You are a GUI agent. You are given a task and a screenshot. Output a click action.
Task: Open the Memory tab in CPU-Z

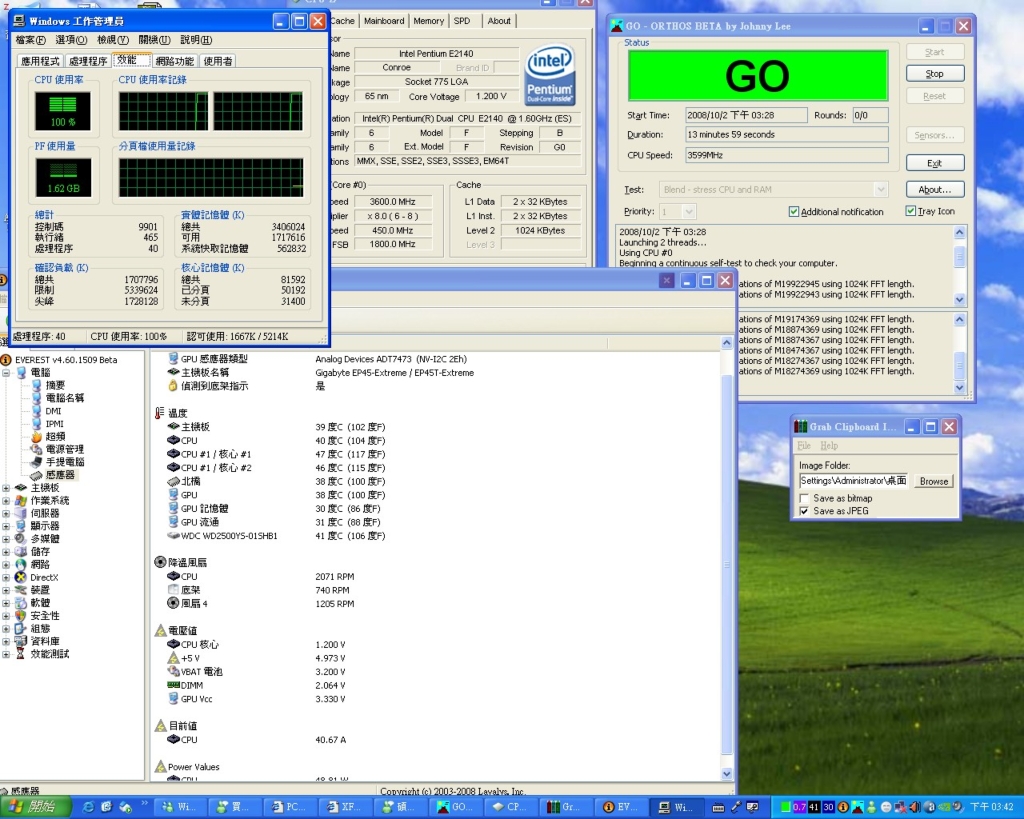pos(428,21)
